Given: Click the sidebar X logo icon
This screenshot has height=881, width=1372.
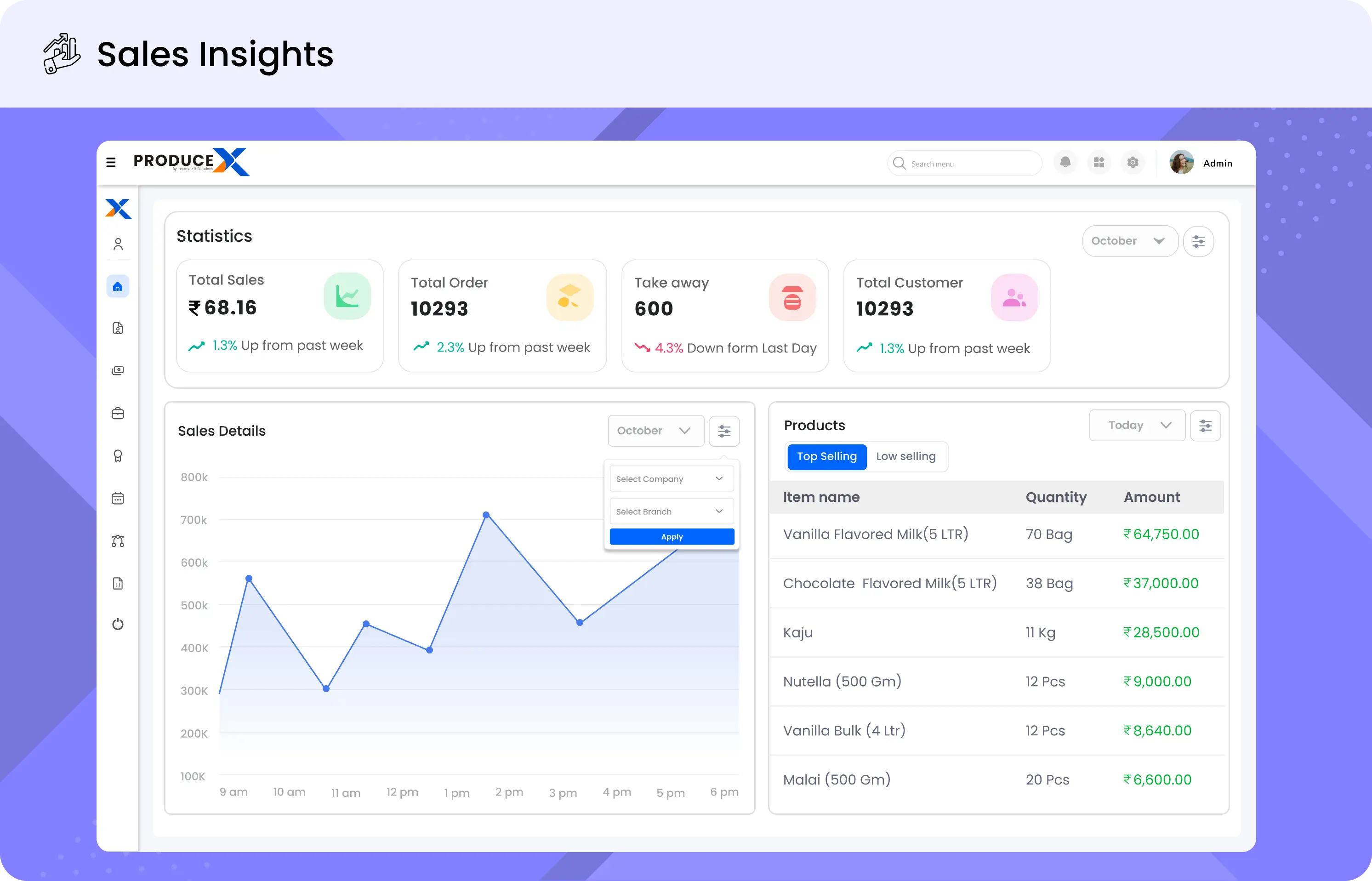Looking at the screenshot, I should point(119,208).
